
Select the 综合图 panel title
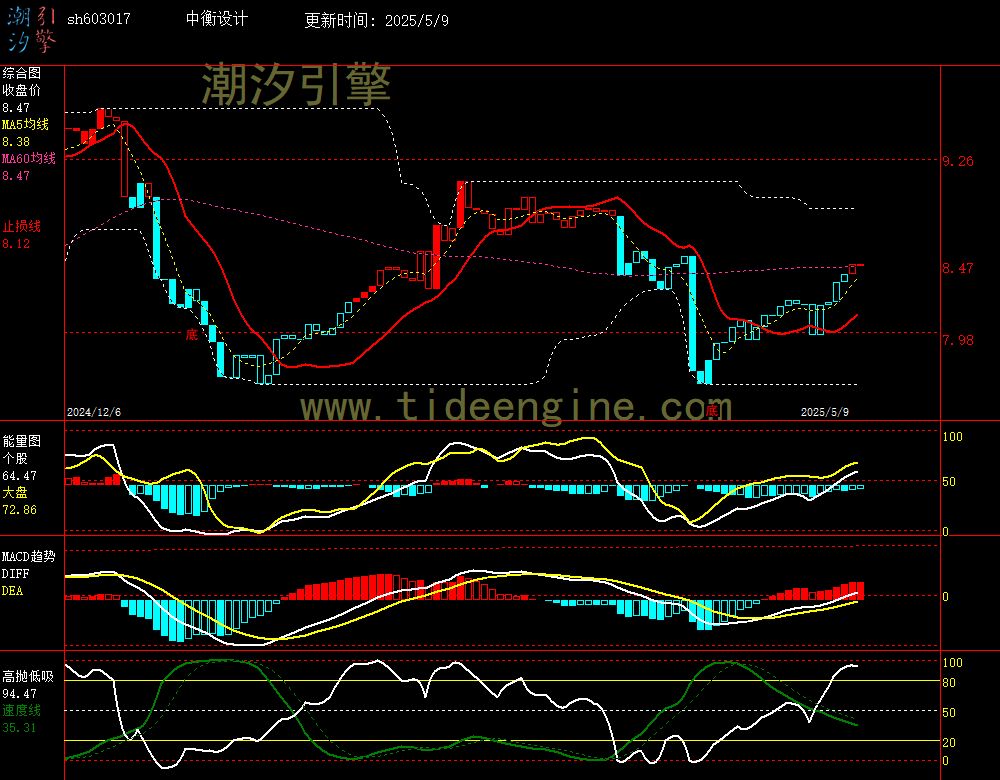[22, 73]
